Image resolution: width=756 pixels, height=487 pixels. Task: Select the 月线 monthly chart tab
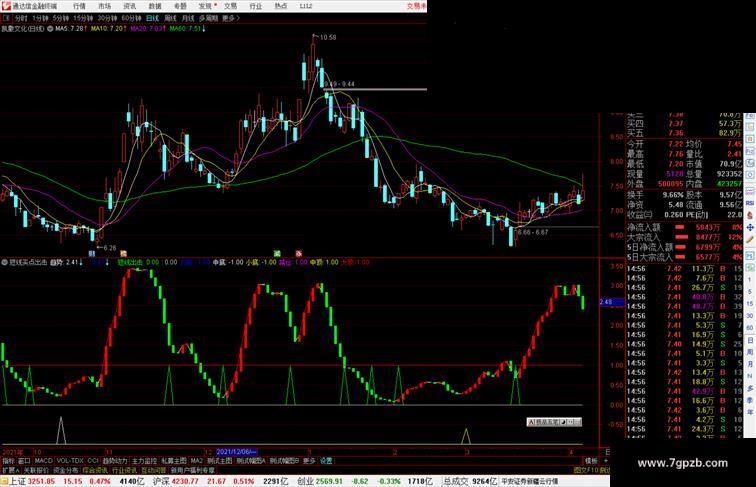[188, 18]
